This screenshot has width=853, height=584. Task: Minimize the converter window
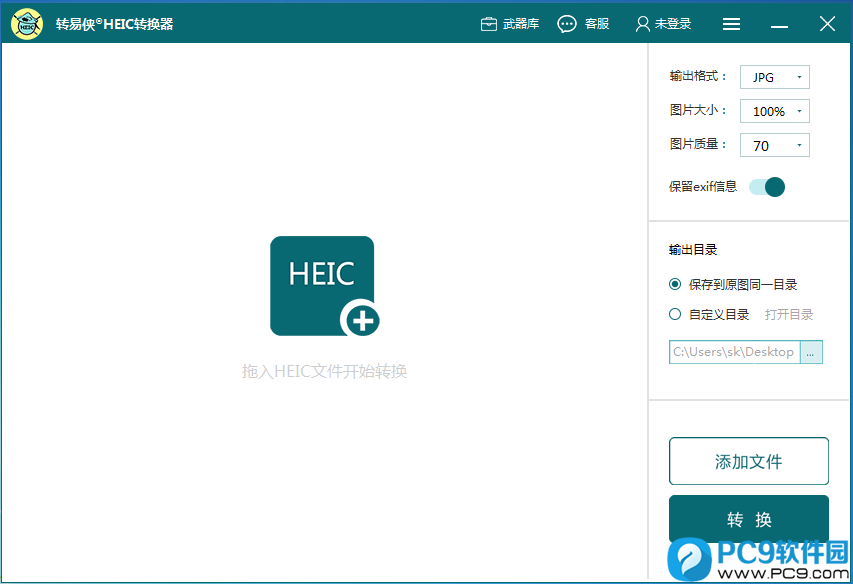(779, 24)
